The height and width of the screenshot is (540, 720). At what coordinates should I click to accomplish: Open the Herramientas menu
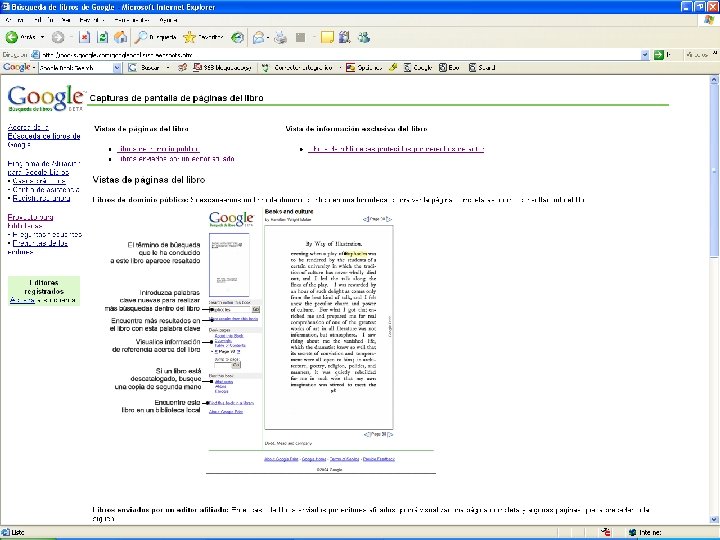(x=131, y=20)
